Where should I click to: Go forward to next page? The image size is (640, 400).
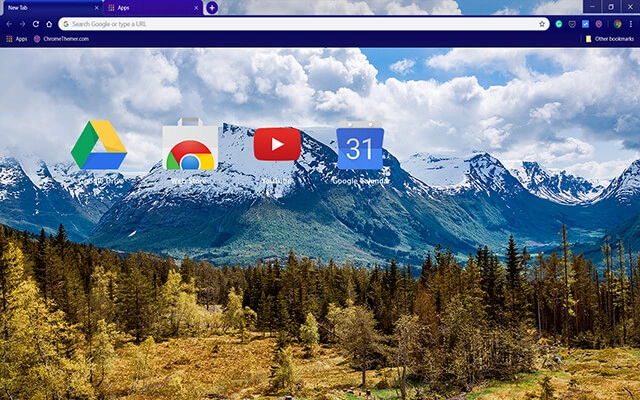click(22, 24)
